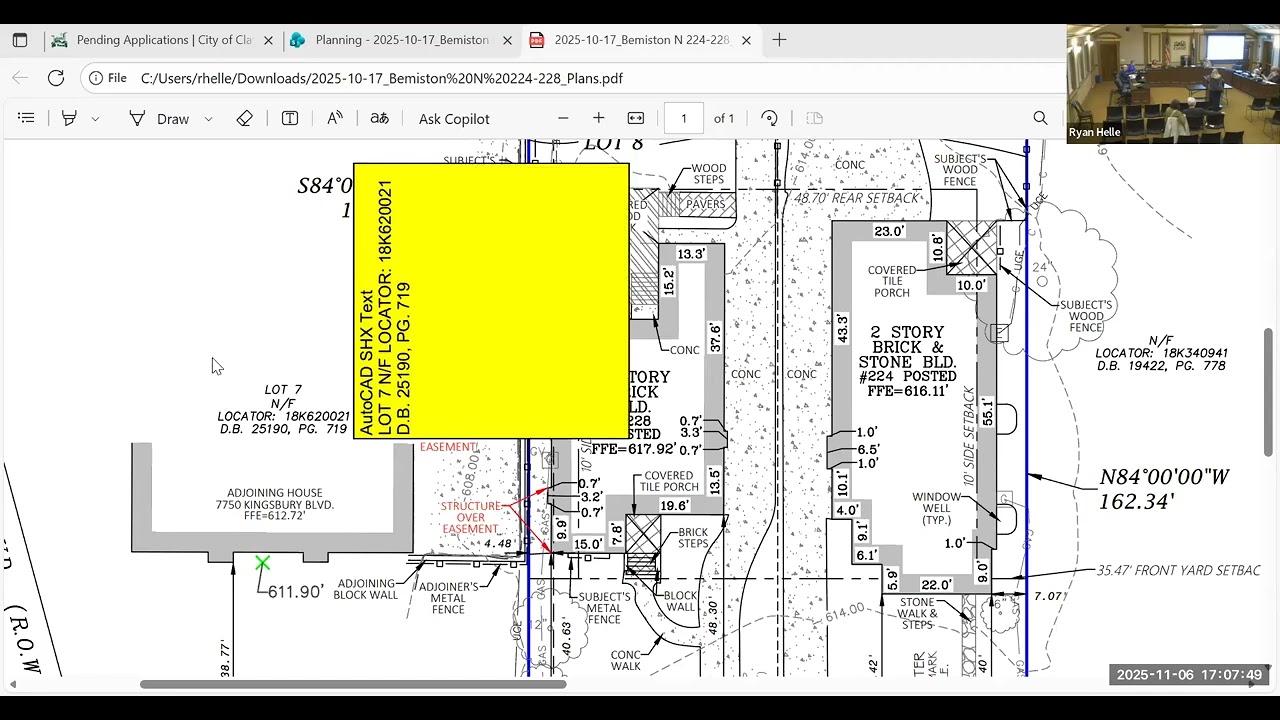
Task: Click the 'WOOD STEPS' label
Action: point(709,174)
